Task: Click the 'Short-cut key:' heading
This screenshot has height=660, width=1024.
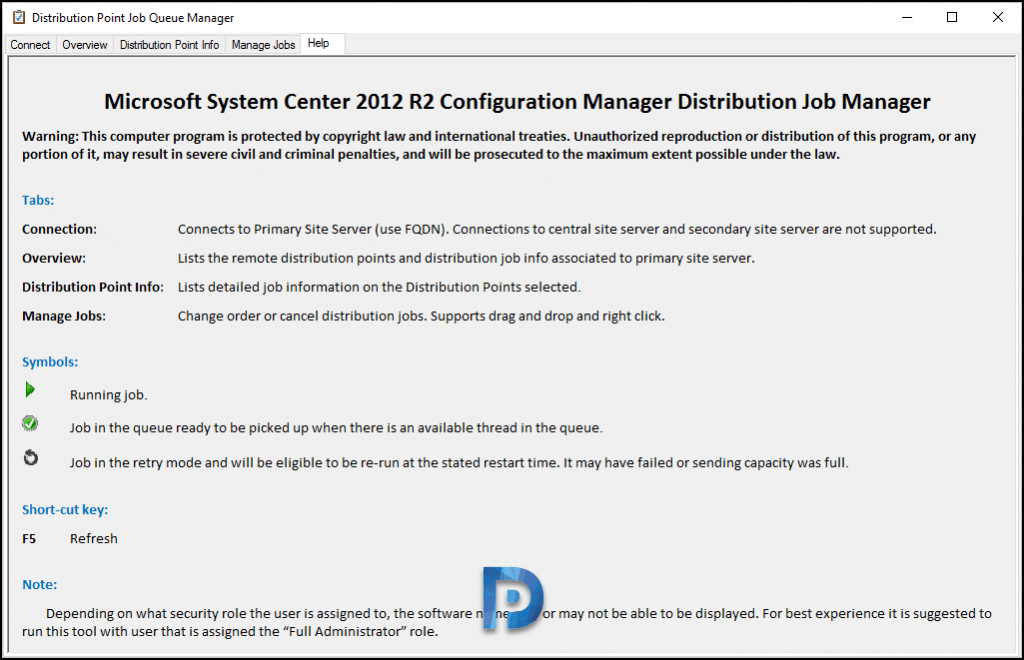Action: point(65,510)
